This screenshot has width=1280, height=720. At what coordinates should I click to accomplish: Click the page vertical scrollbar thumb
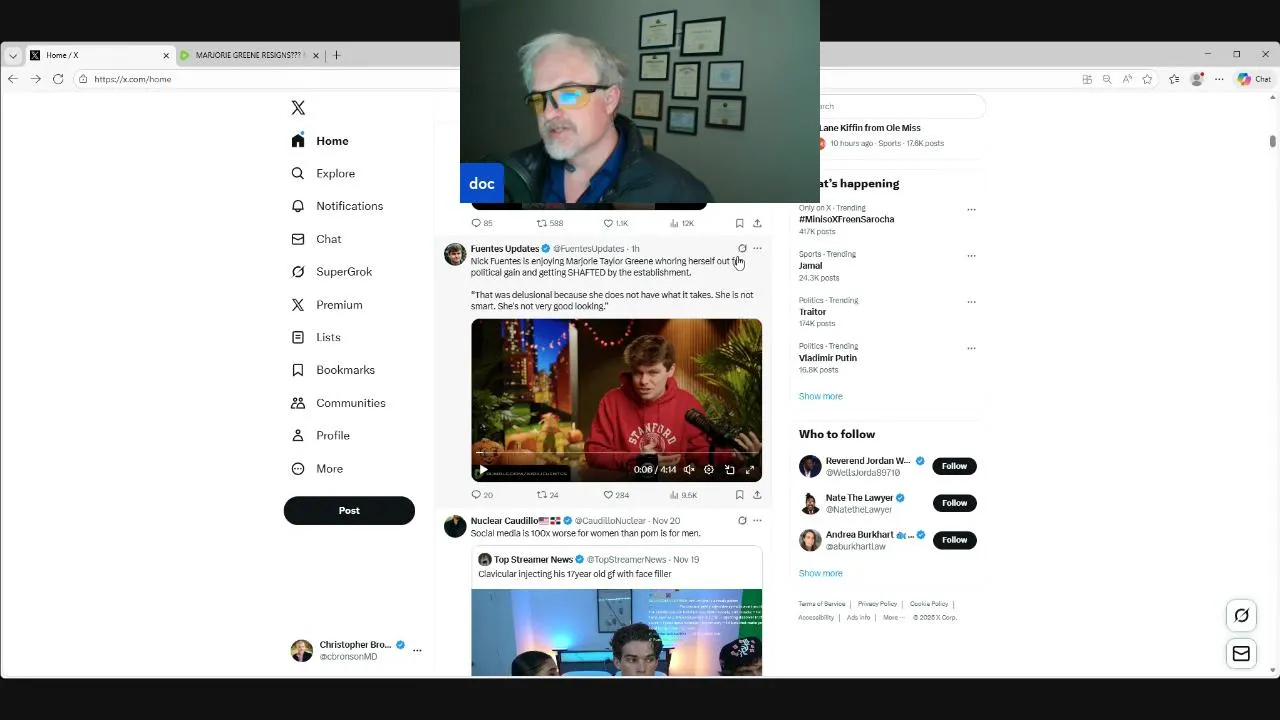(1272, 141)
